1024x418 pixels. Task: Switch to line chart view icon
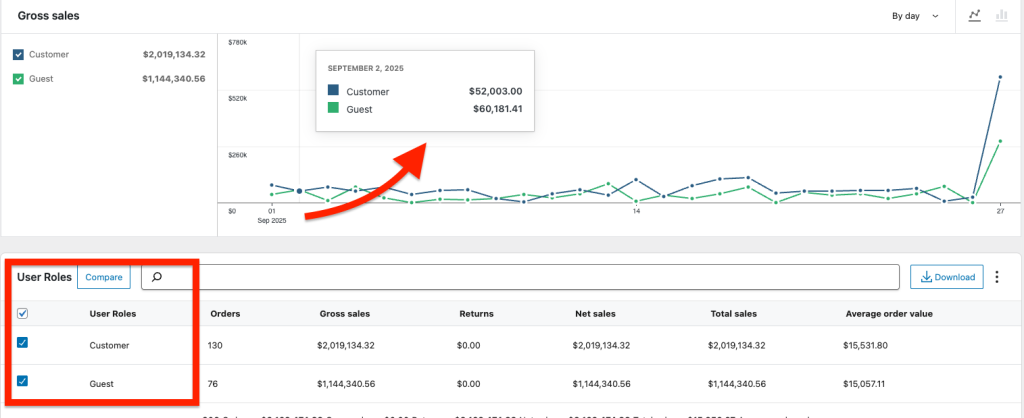pyautogui.click(x=974, y=16)
